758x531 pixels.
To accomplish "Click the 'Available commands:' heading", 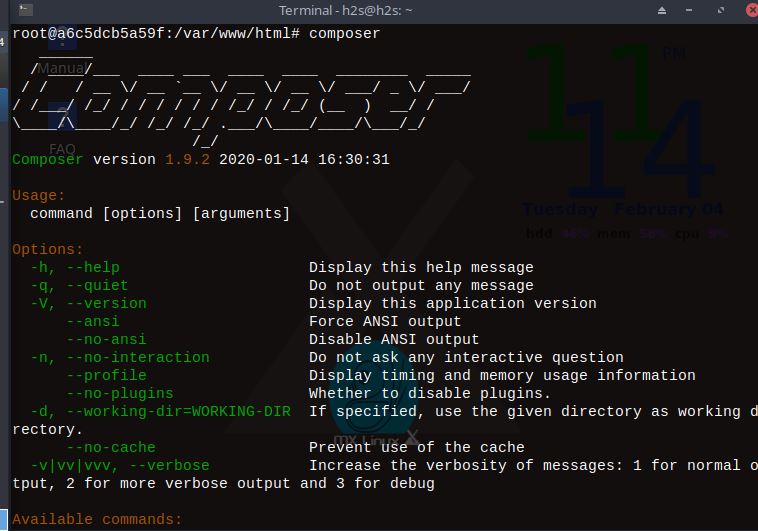I will [97, 519].
